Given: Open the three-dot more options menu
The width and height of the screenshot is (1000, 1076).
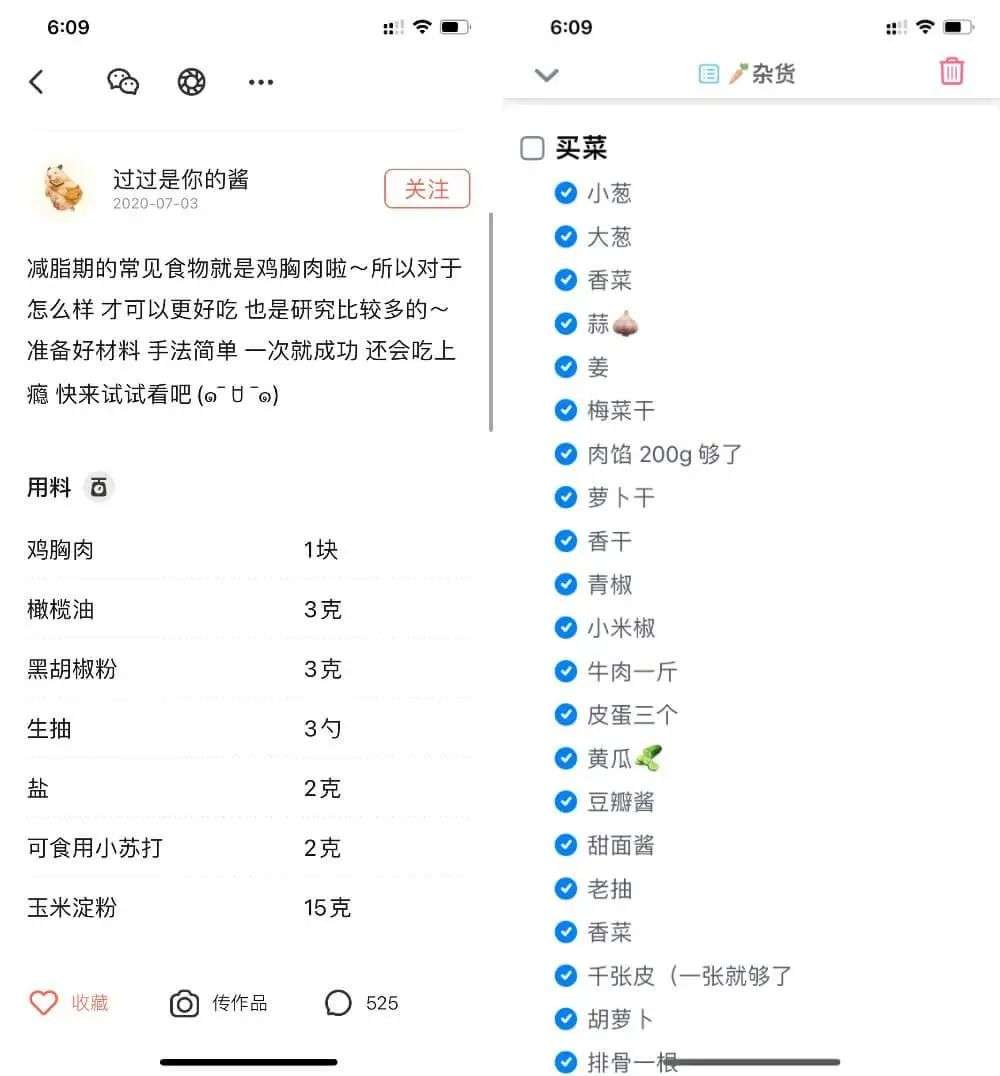Looking at the screenshot, I should 261,82.
